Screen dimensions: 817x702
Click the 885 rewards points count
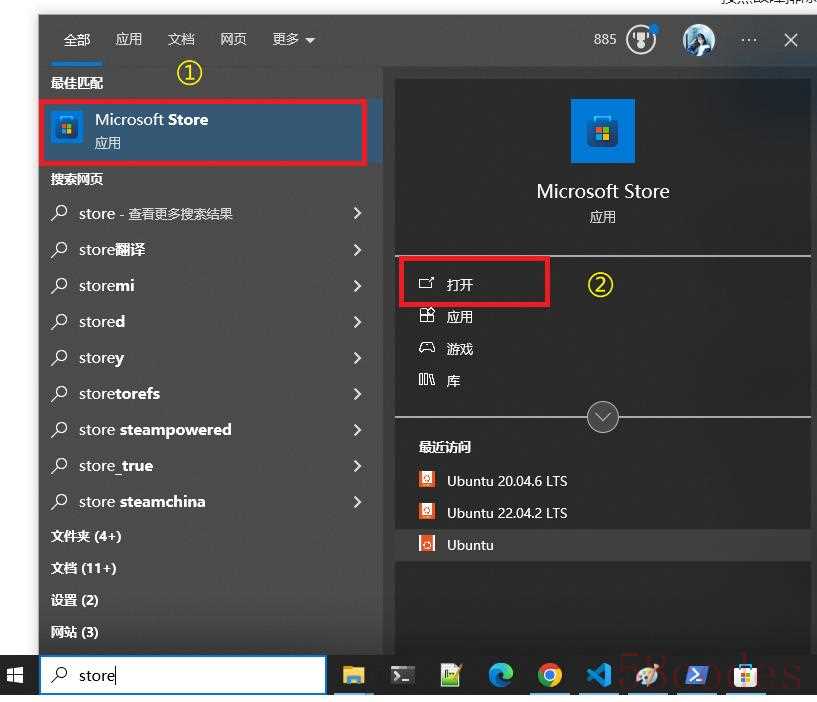pyautogui.click(x=604, y=39)
